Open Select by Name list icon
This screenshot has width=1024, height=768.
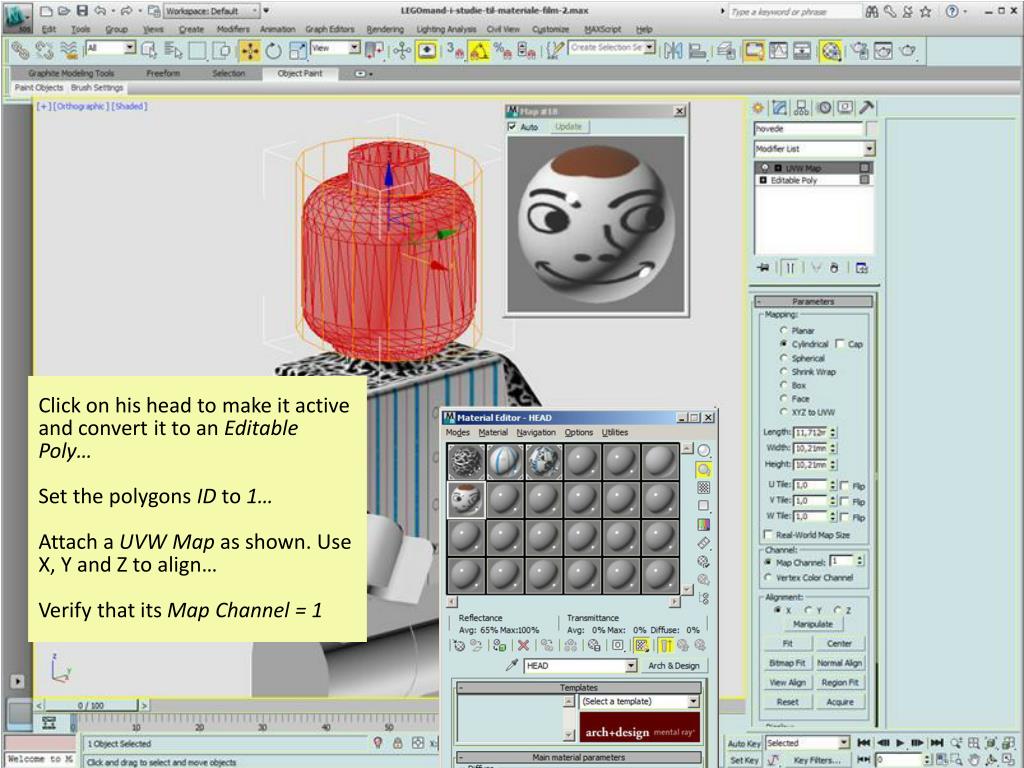click(x=174, y=50)
